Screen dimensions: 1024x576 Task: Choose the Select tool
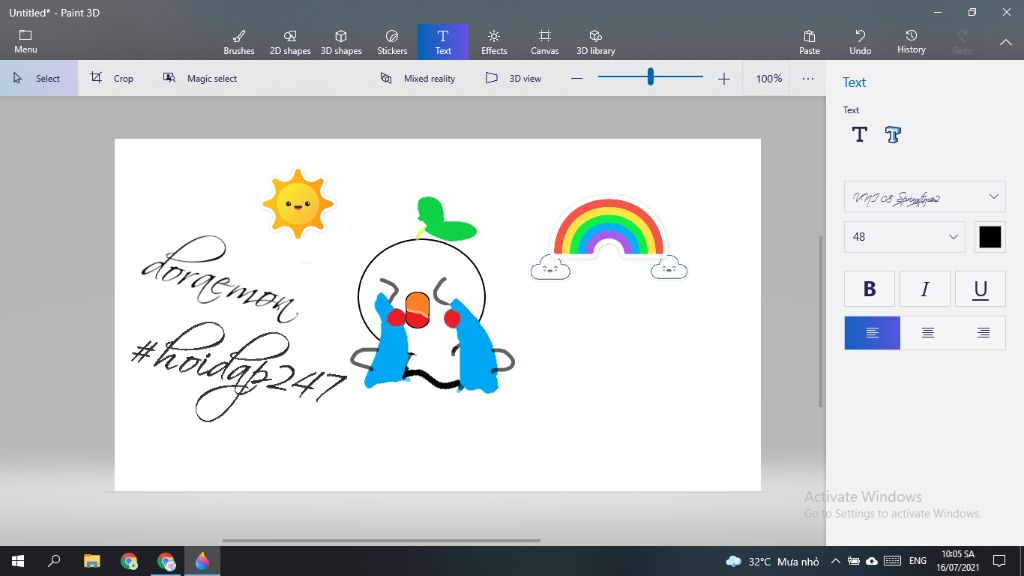tap(39, 78)
